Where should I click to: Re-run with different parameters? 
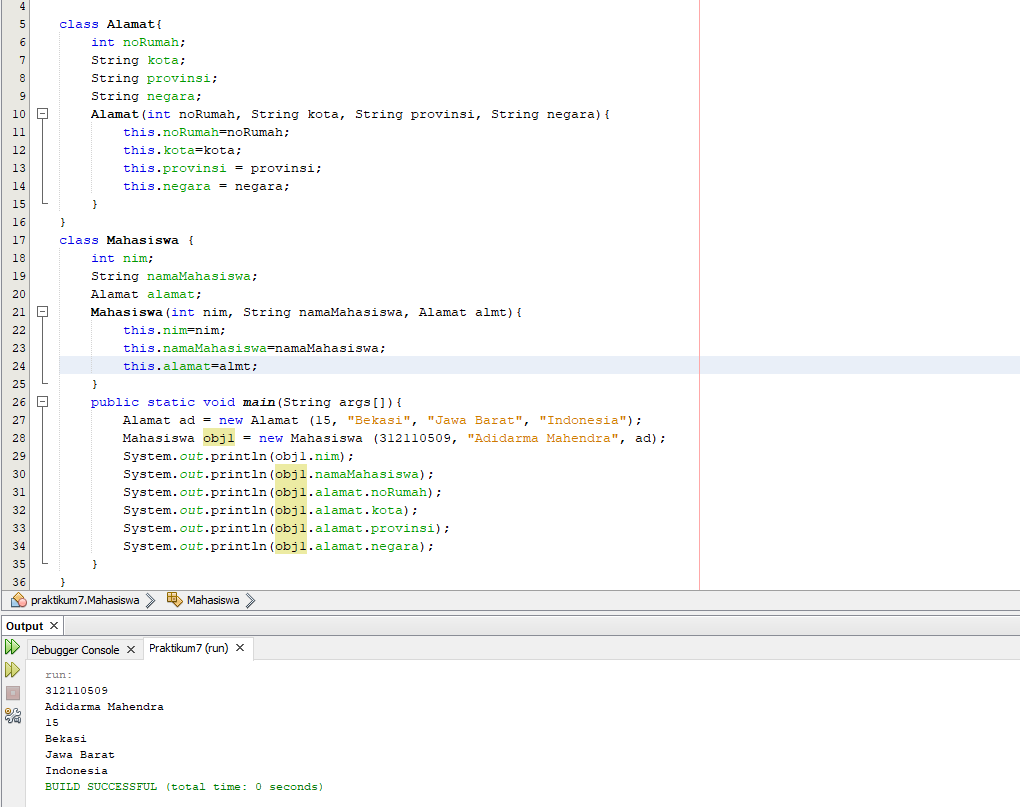pyautogui.click(x=13, y=671)
